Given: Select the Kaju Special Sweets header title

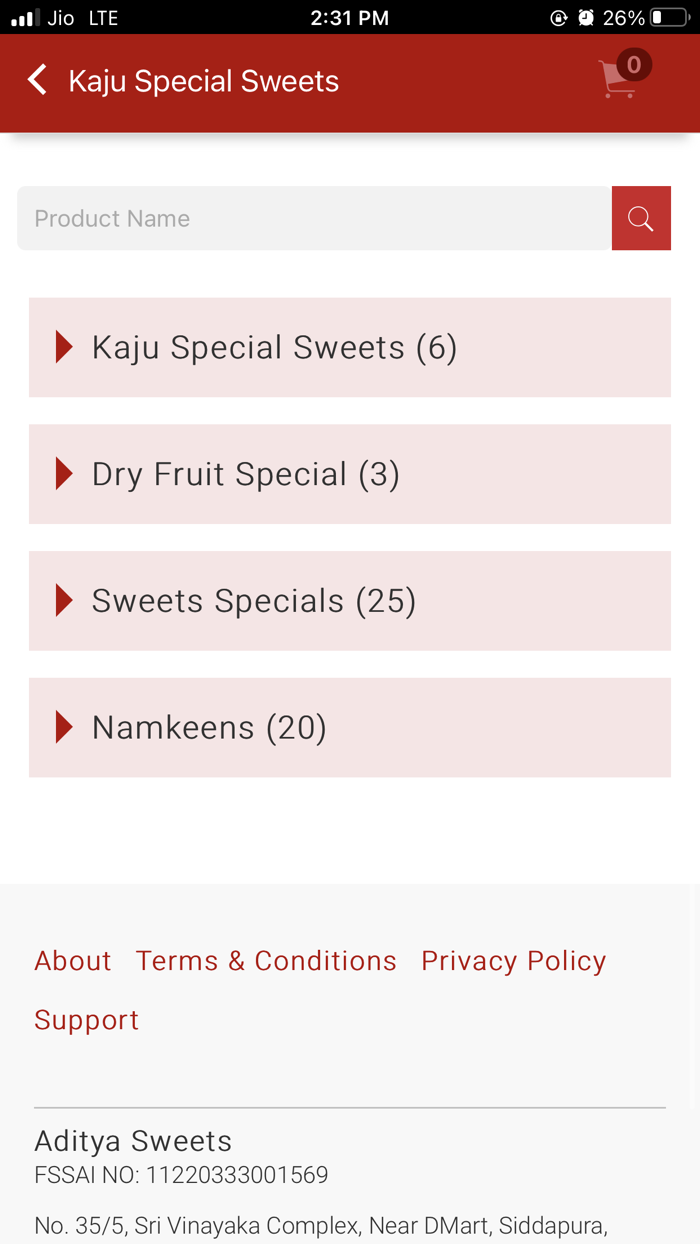Looking at the screenshot, I should point(204,80).
